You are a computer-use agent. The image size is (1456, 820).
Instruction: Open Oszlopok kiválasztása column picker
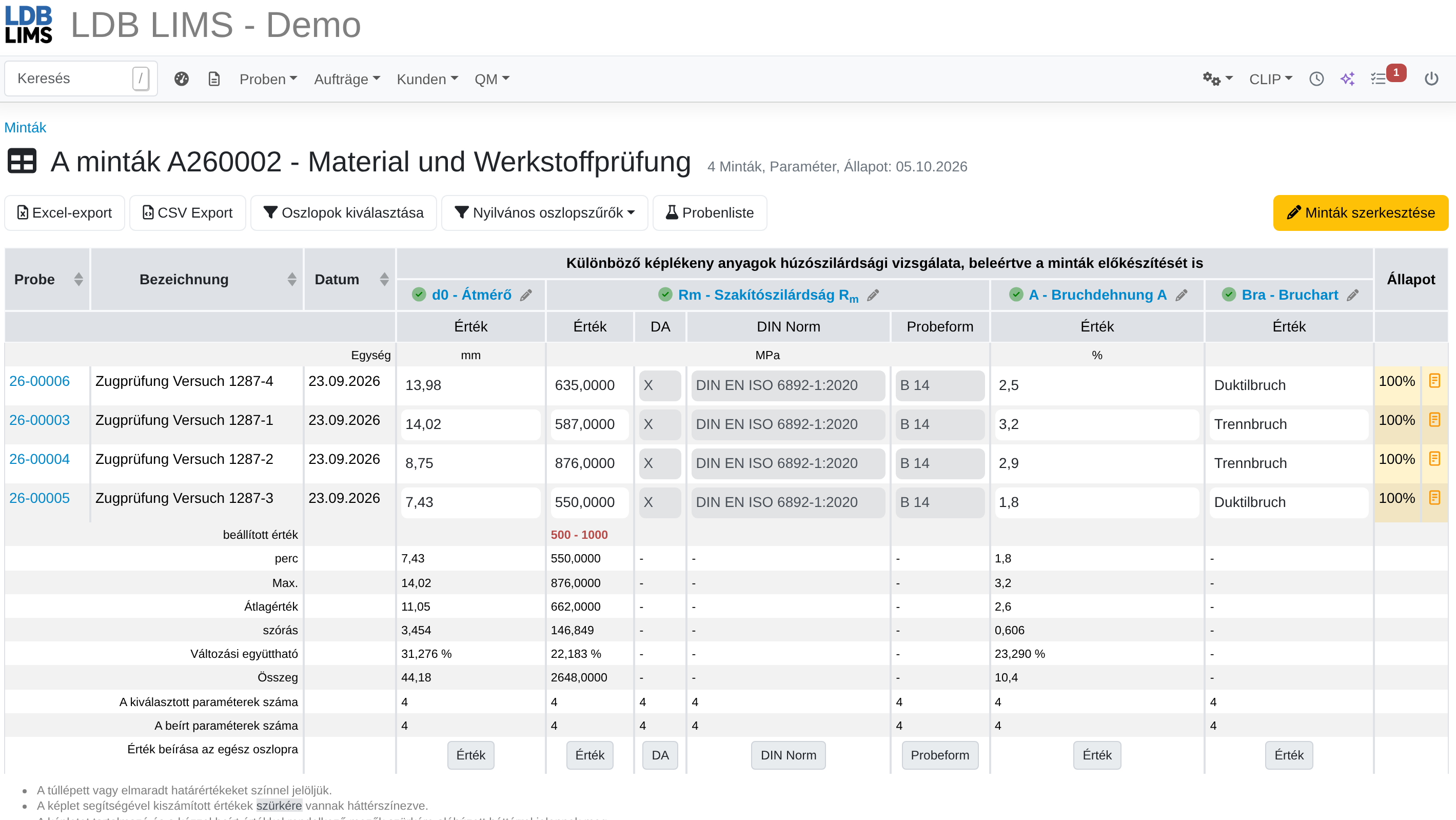pos(344,213)
